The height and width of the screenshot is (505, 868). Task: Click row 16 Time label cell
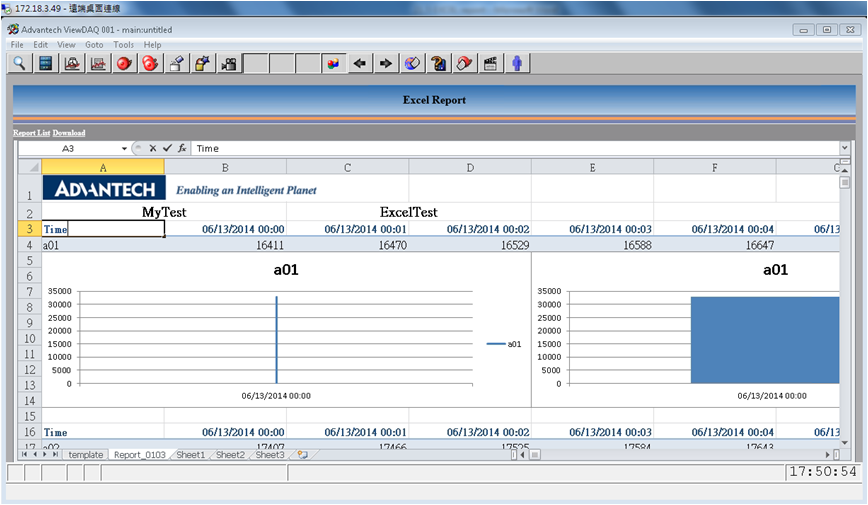tap(103, 432)
